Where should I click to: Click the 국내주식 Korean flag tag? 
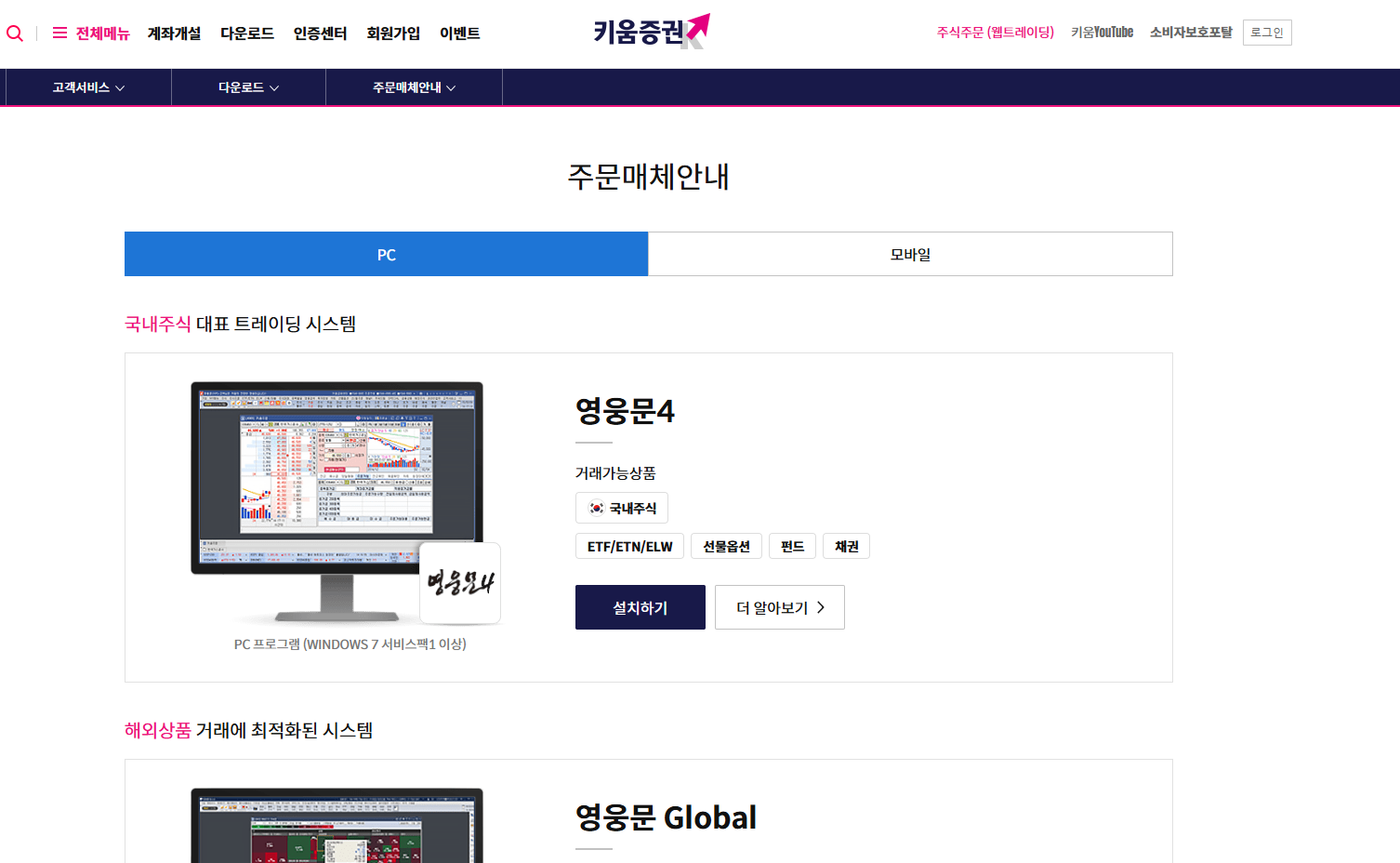click(x=622, y=508)
